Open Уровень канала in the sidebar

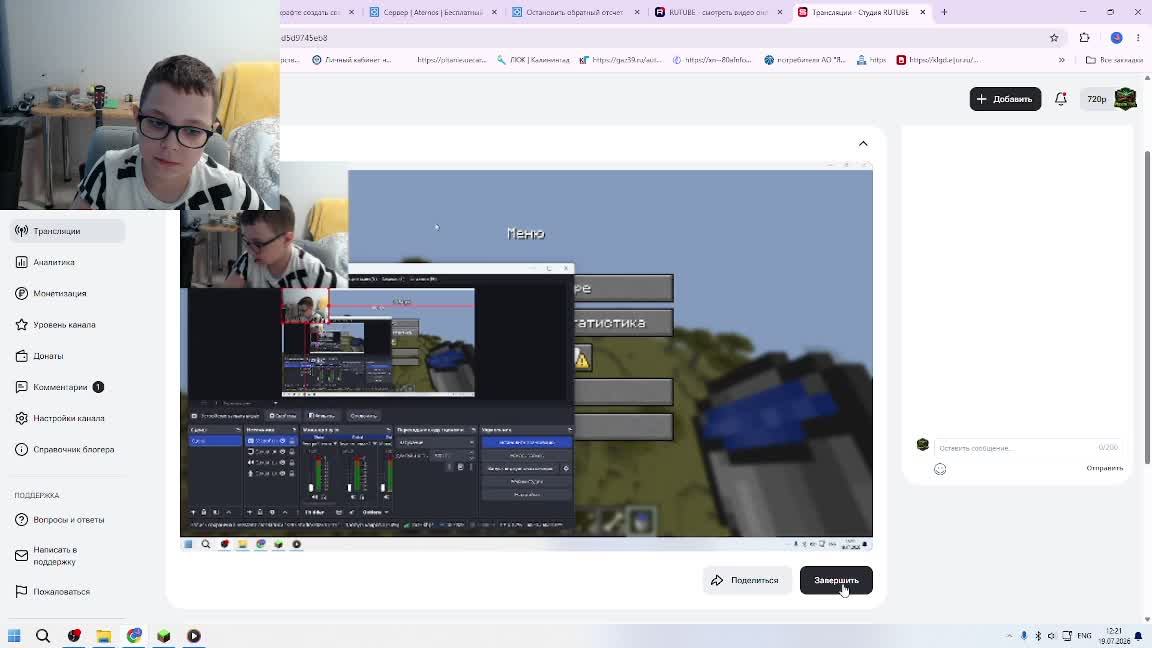68,325
